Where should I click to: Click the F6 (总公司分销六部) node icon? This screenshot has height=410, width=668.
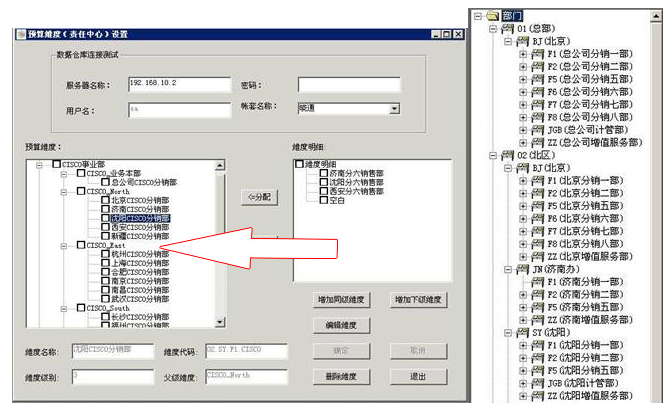538,92
